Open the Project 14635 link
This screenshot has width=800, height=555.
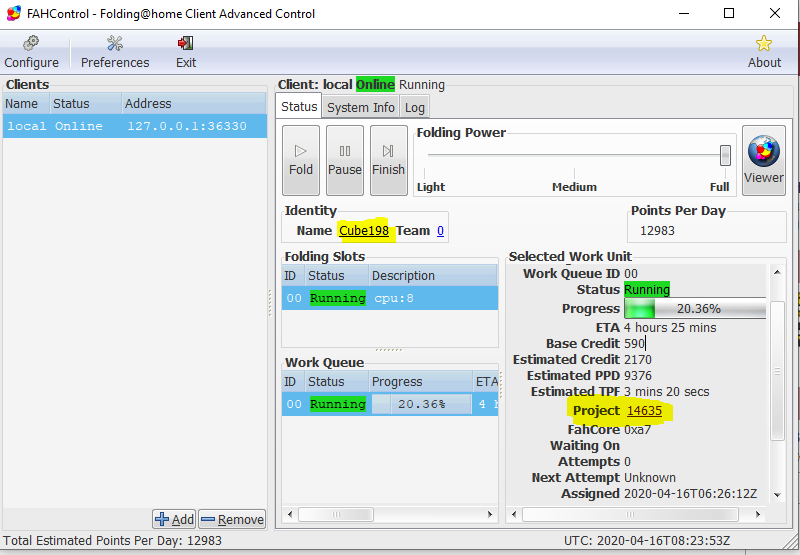[x=644, y=411]
